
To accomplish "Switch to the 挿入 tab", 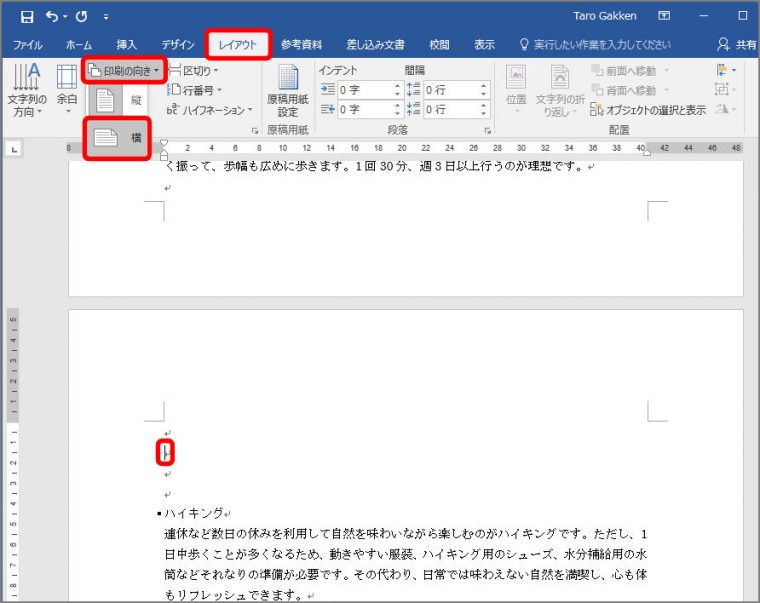I will pyautogui.click(x=127, y=45).
